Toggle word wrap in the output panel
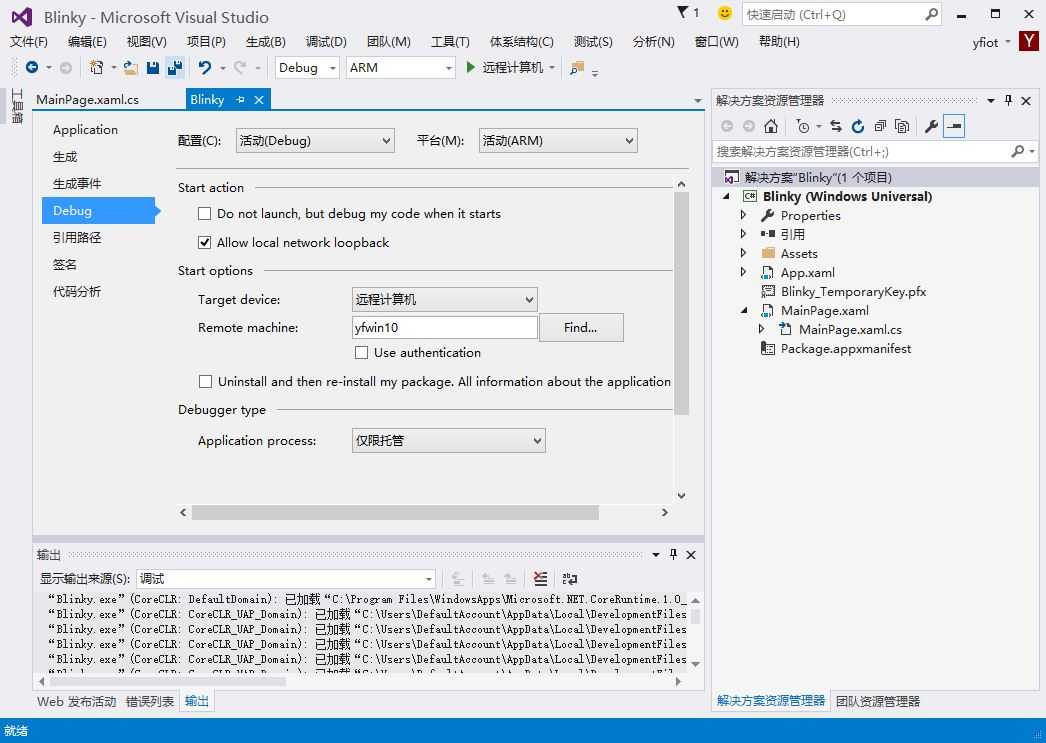 tap(570, 579)
